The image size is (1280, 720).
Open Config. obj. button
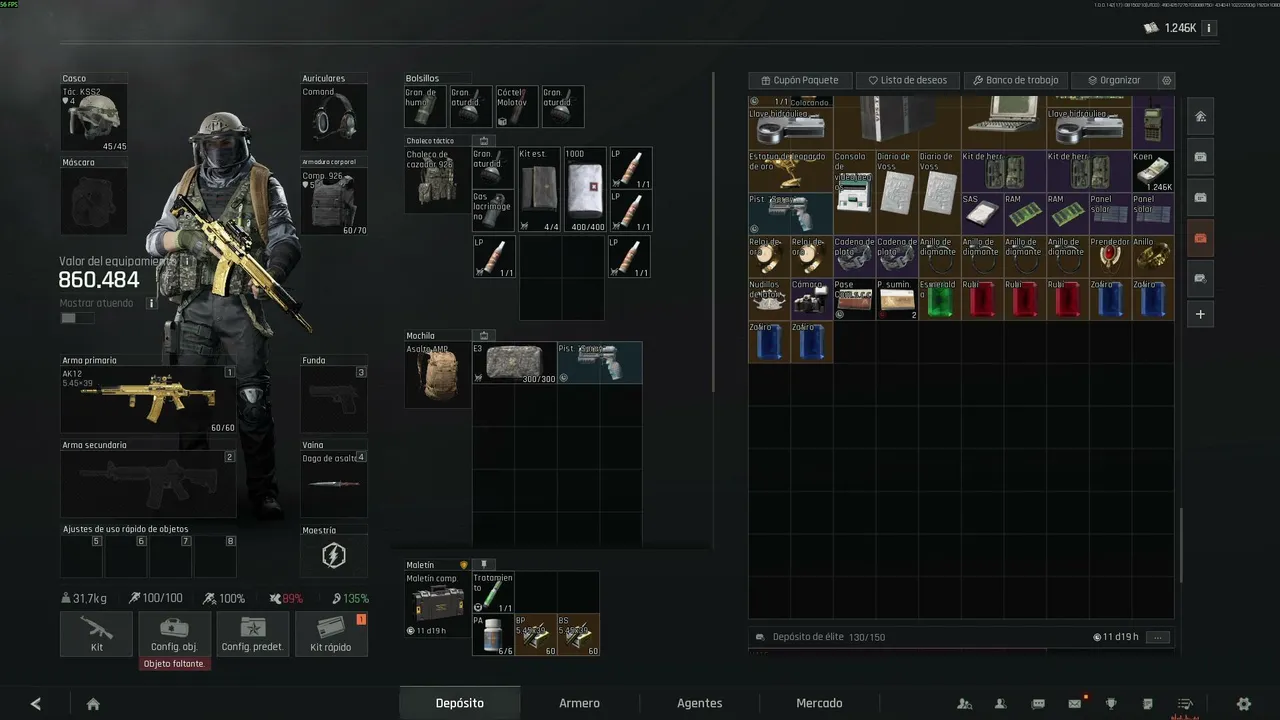click(x=174, y=634)
